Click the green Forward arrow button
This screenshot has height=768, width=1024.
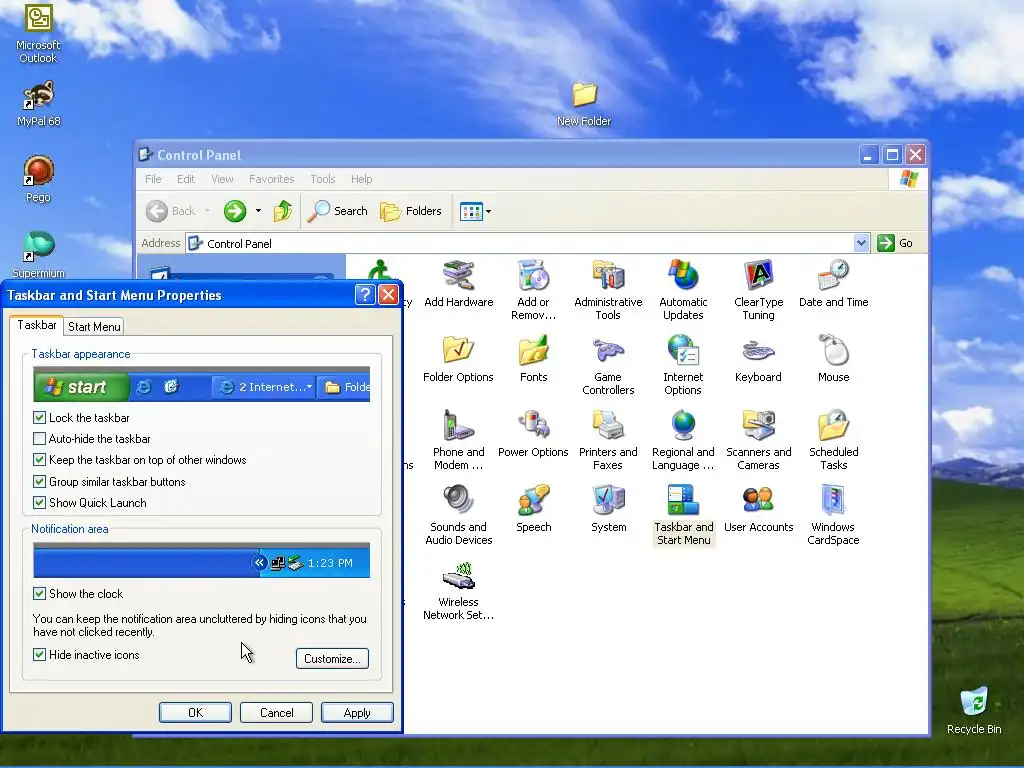click(234, 211)
